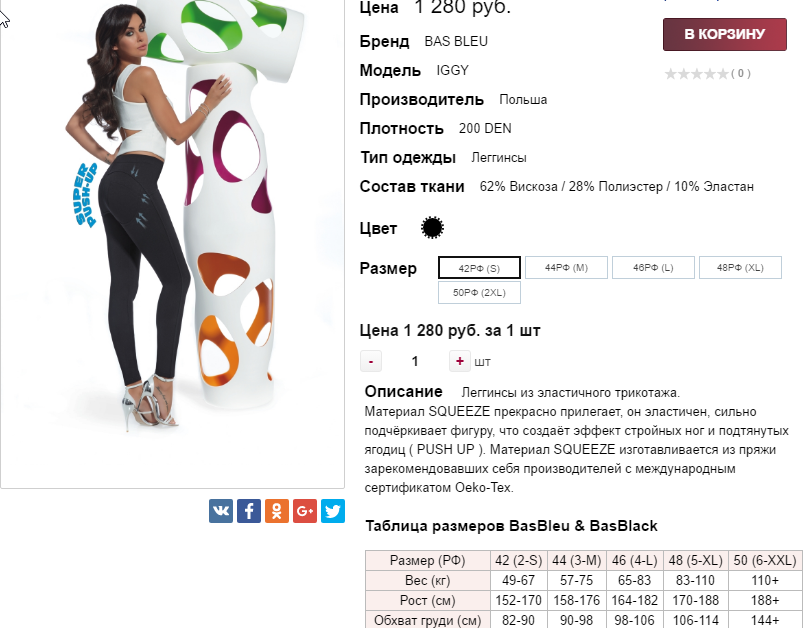804x628 pixels.
Task: Click the review count (0)
Action: (741, 74)
